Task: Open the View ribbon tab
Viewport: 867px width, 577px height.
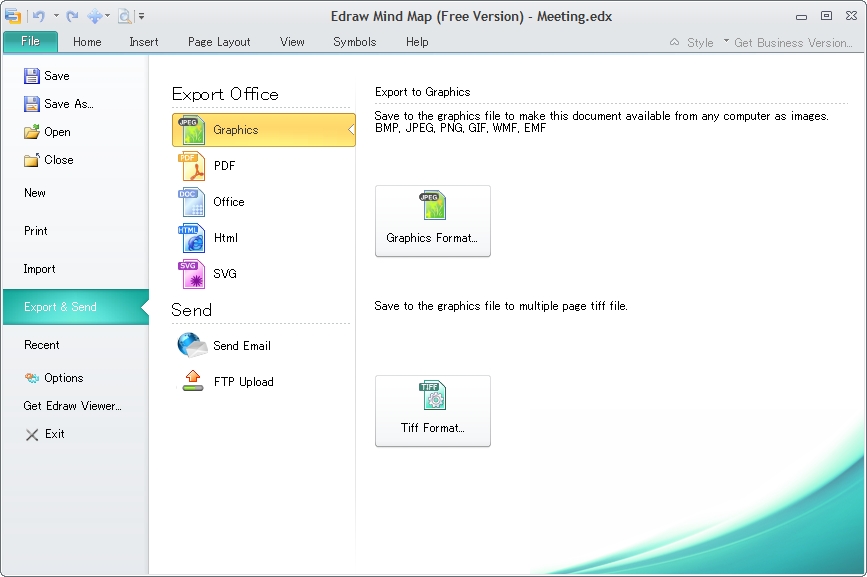Action: coord(292,42)
